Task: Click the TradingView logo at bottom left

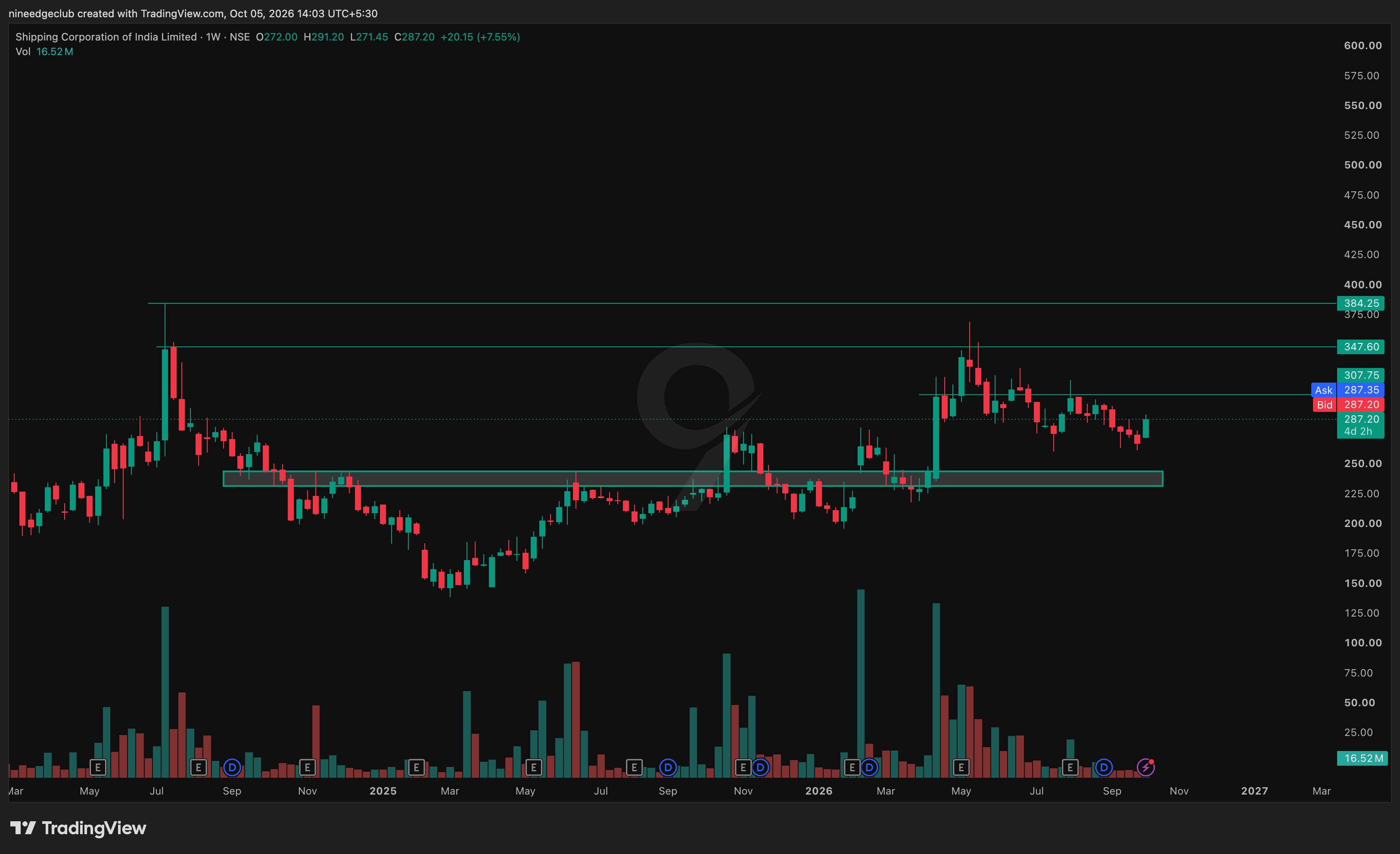Action: [x=78, y=828]
